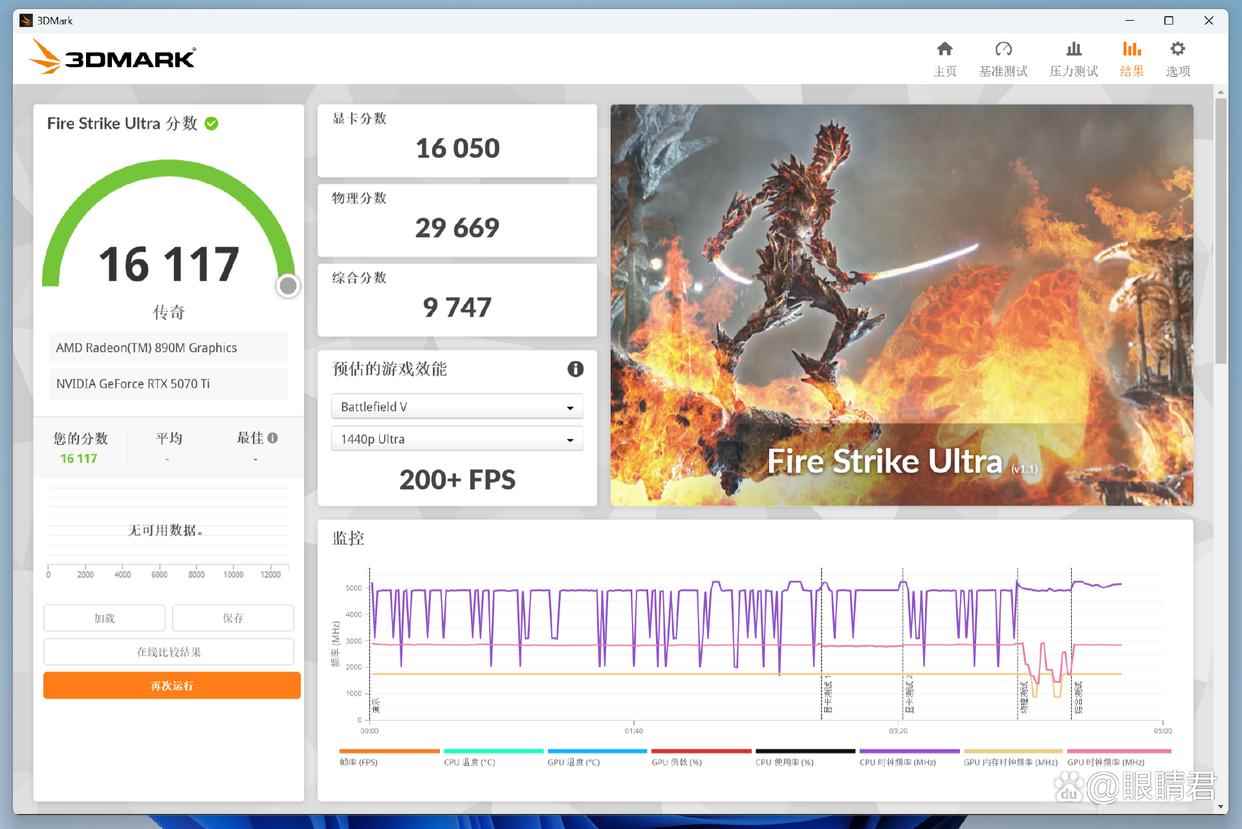
Task: Click the 3DMark app icon in title bar
Action: tap(26, 20)
